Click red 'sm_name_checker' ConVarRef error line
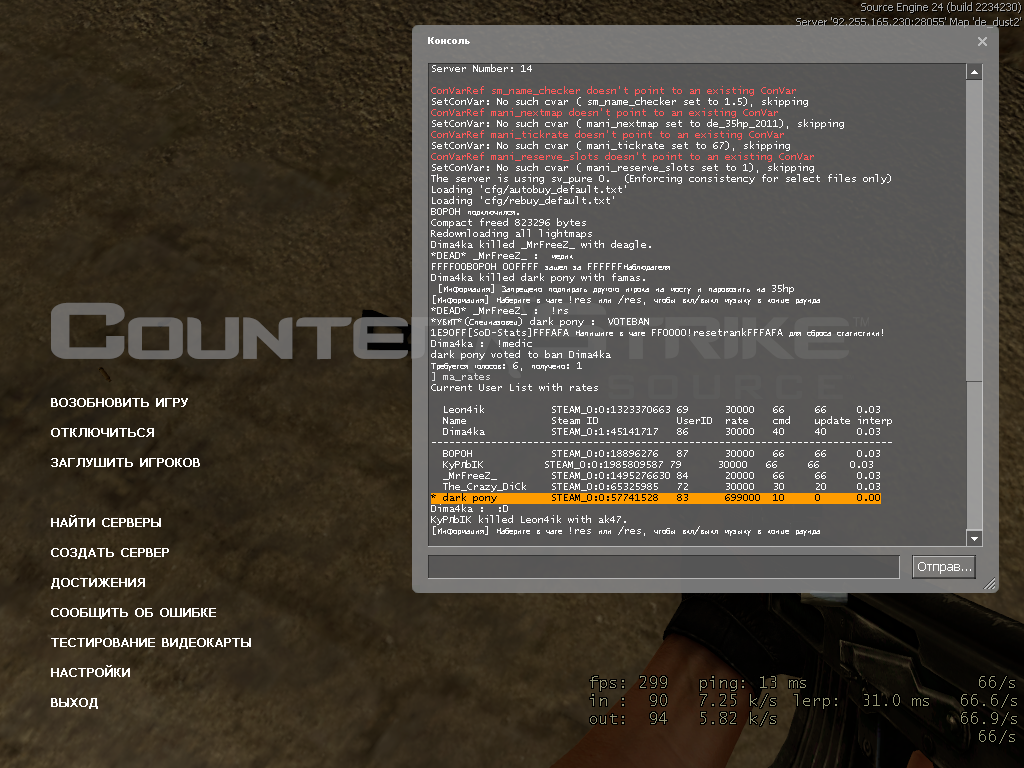 point(613,91)
